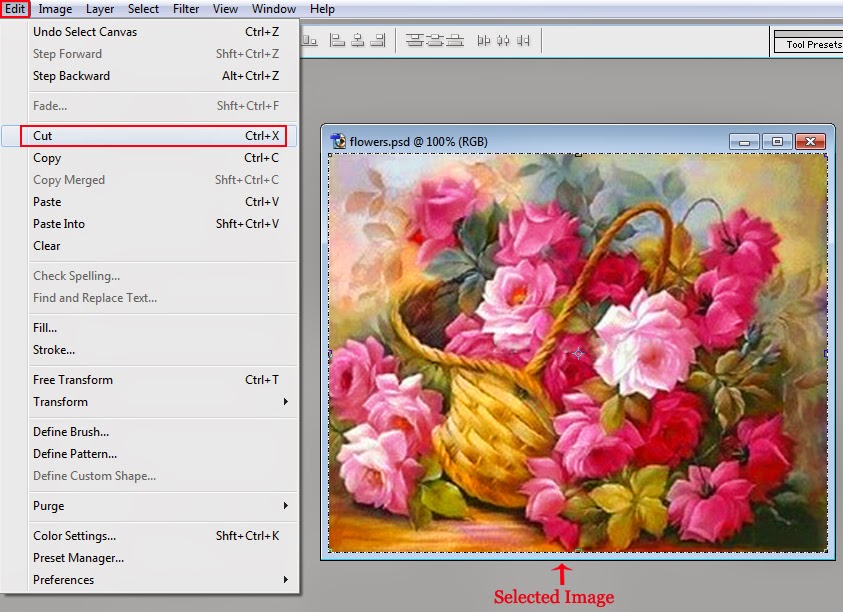Choose Paste Into
The width and height of the screenshot is (843, 612).
(156, 224)
